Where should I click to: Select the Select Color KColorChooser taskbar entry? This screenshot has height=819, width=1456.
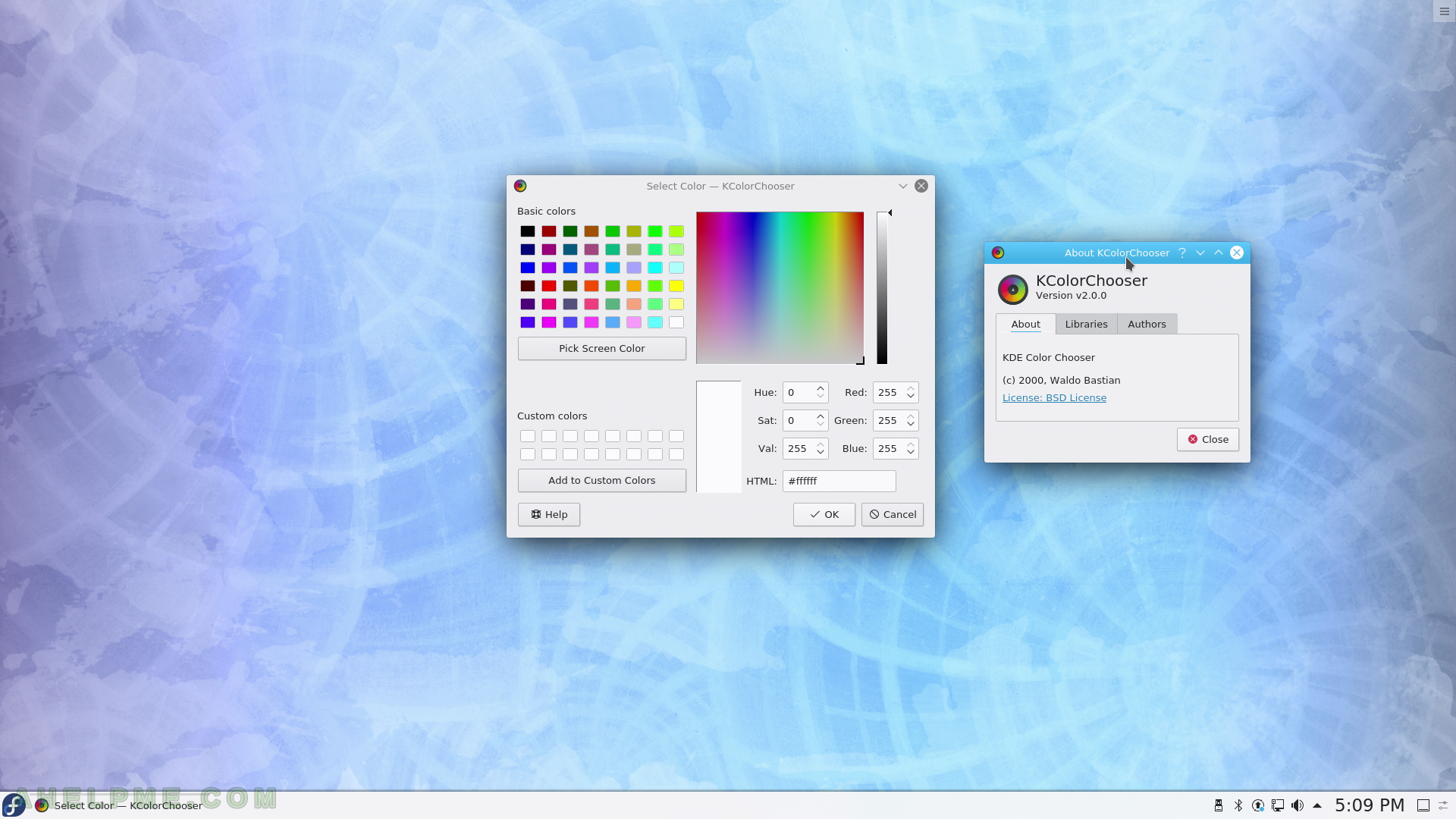(x=119, y=805)
